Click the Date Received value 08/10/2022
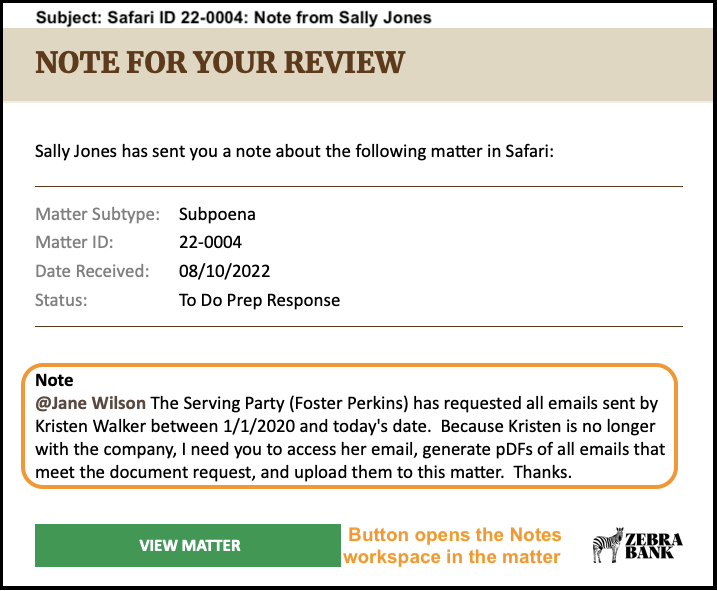 click(224, 271)
